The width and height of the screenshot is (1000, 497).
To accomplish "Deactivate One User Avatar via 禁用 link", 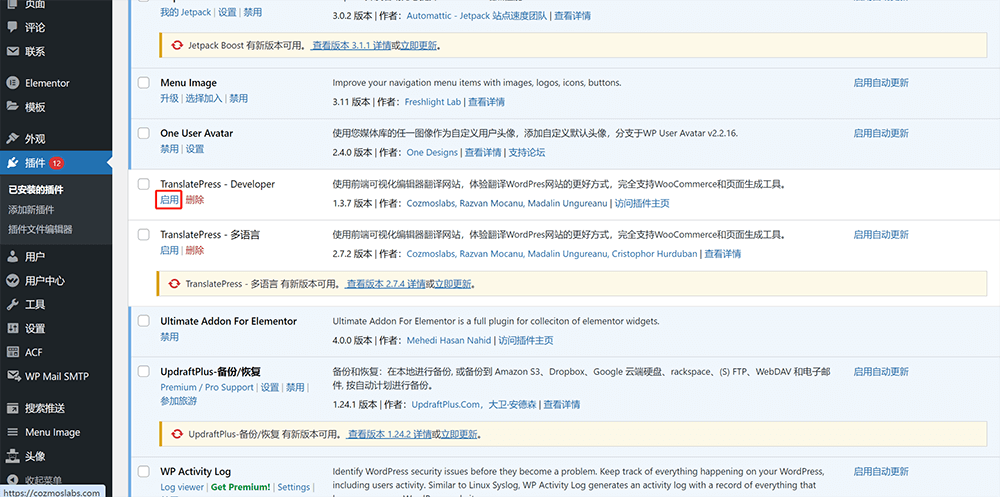I will tap(170, 149).
